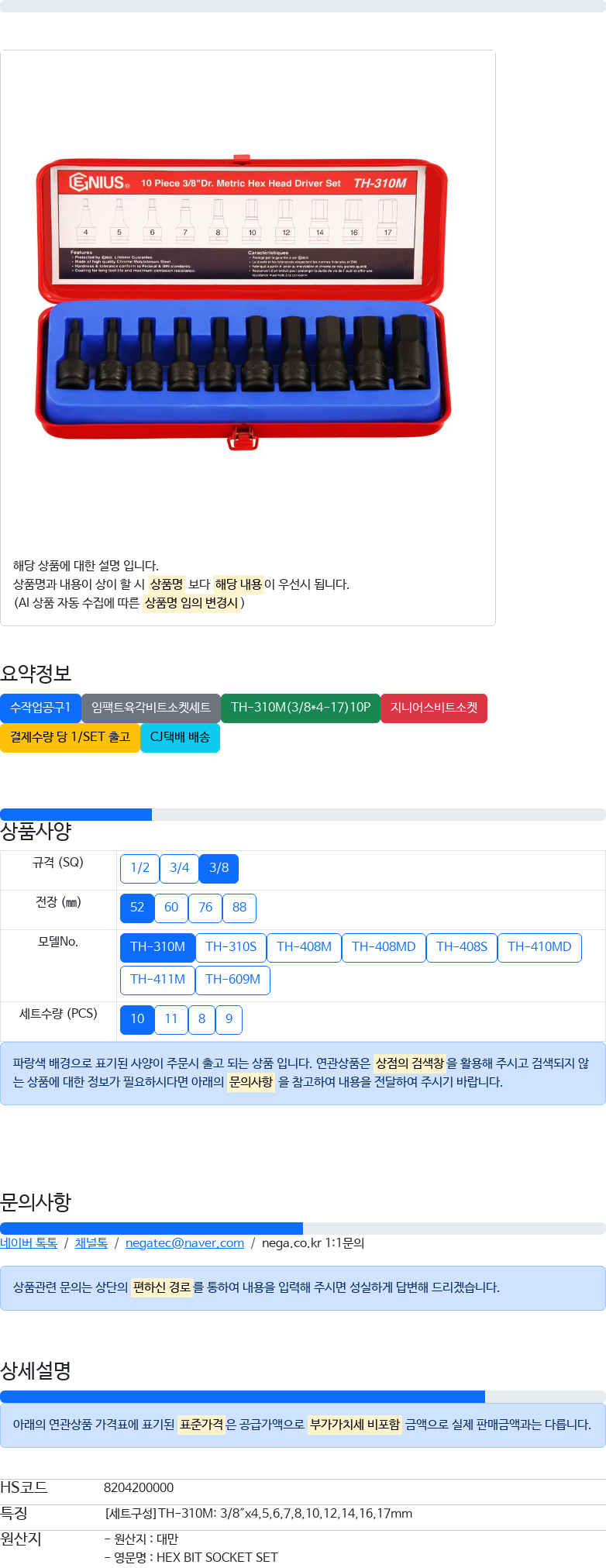The height and width of the screenshot is (1568, 606).
Task: Click the Genius hex driver set product image
Action: coord(243,302)
